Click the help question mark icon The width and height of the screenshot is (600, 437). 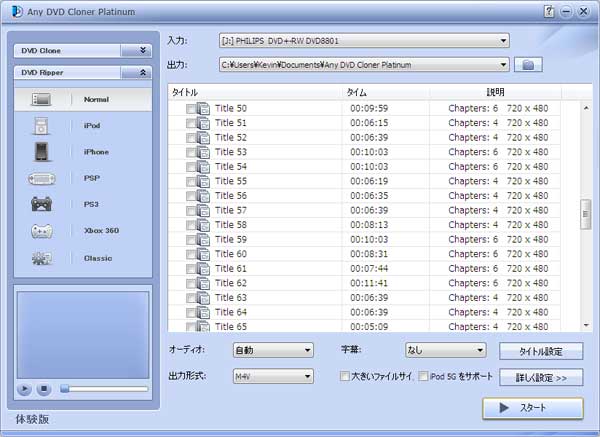[549, 11]
